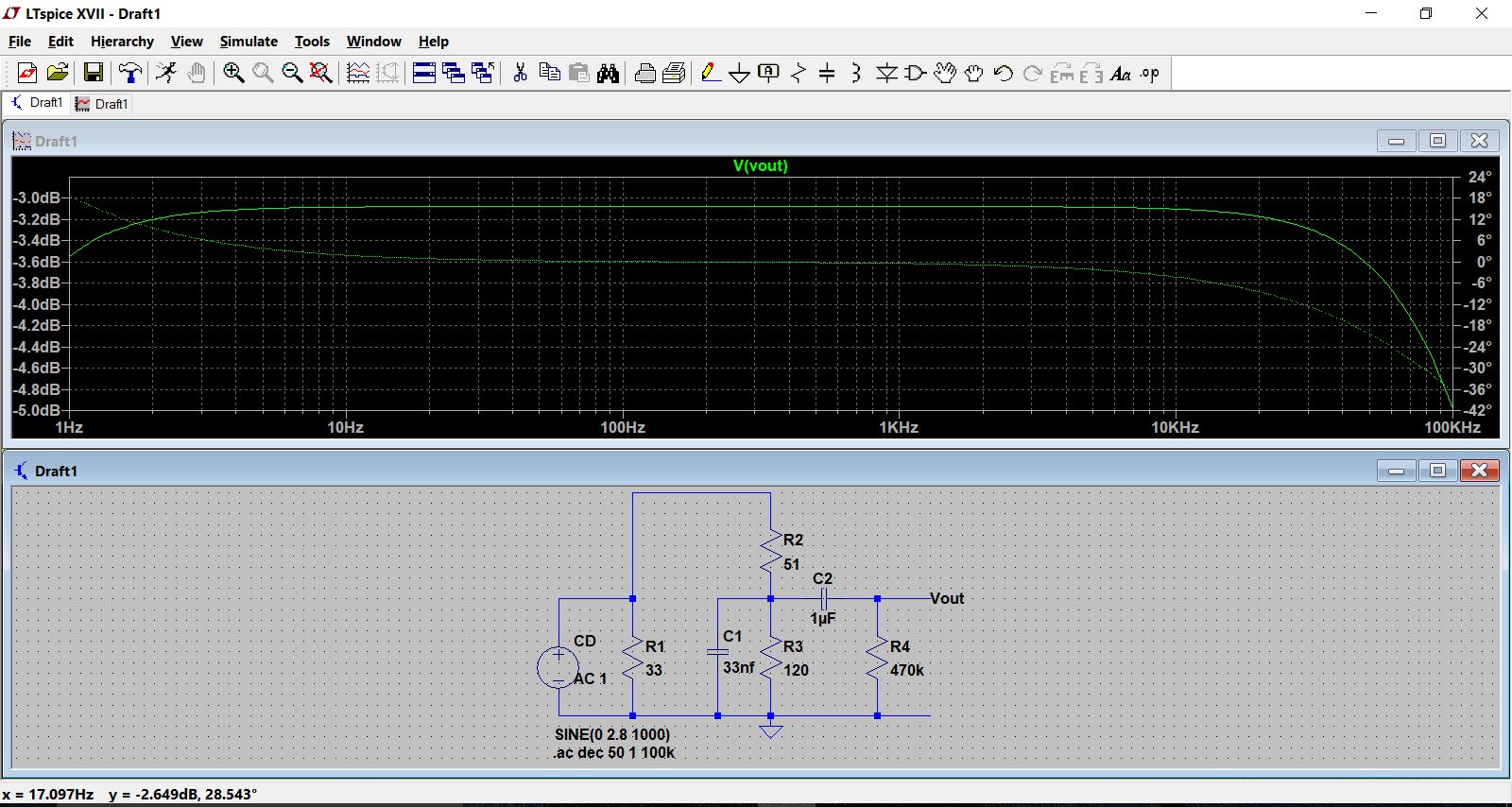Viewport: 1512px width, 807px height.
Task: Click the C2 capacitor value 1µF
Action: 823,618
